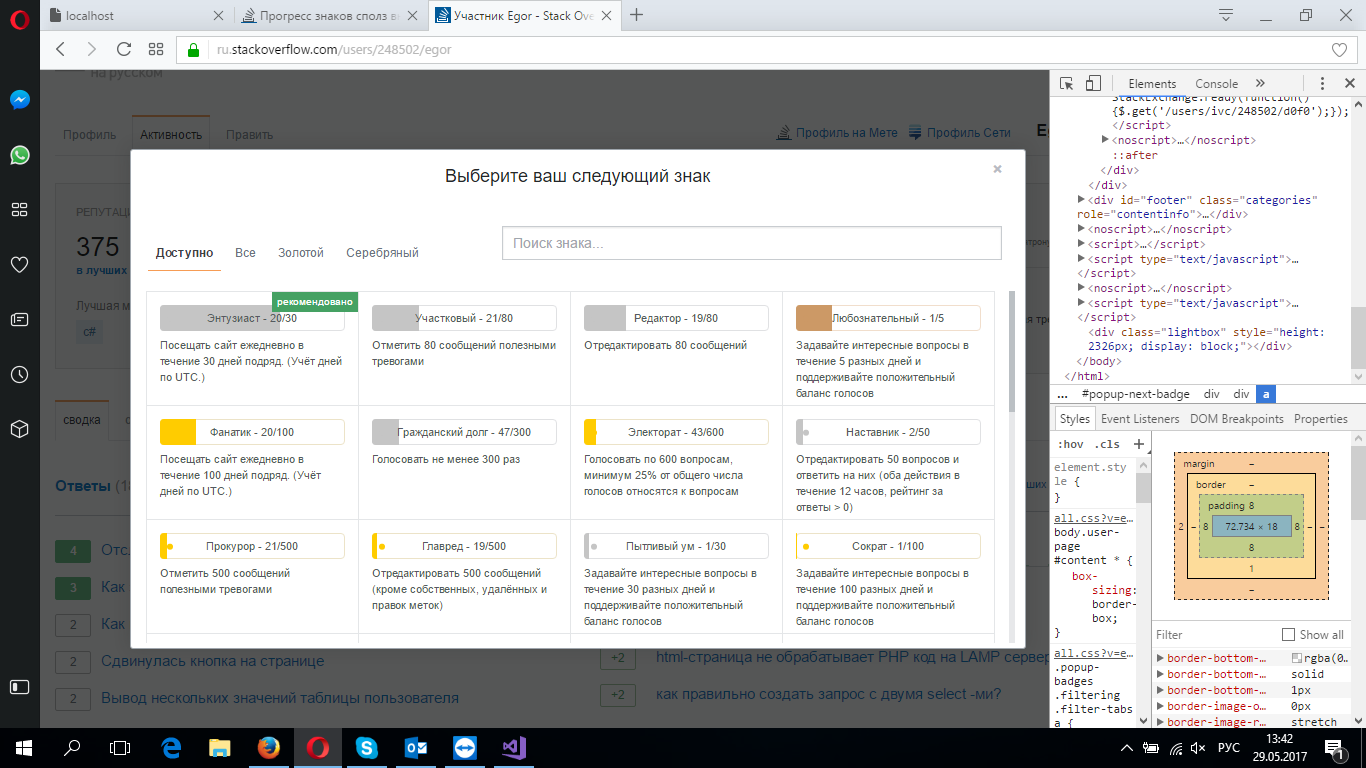Close the badge selection dialog with ×

point(997,170)
